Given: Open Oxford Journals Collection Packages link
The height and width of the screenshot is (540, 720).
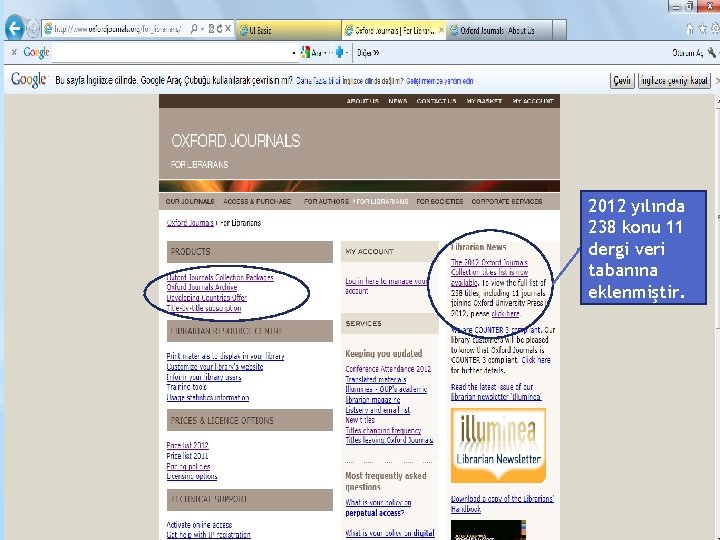Looking at the screenshot, I should [x=220, y=277].
